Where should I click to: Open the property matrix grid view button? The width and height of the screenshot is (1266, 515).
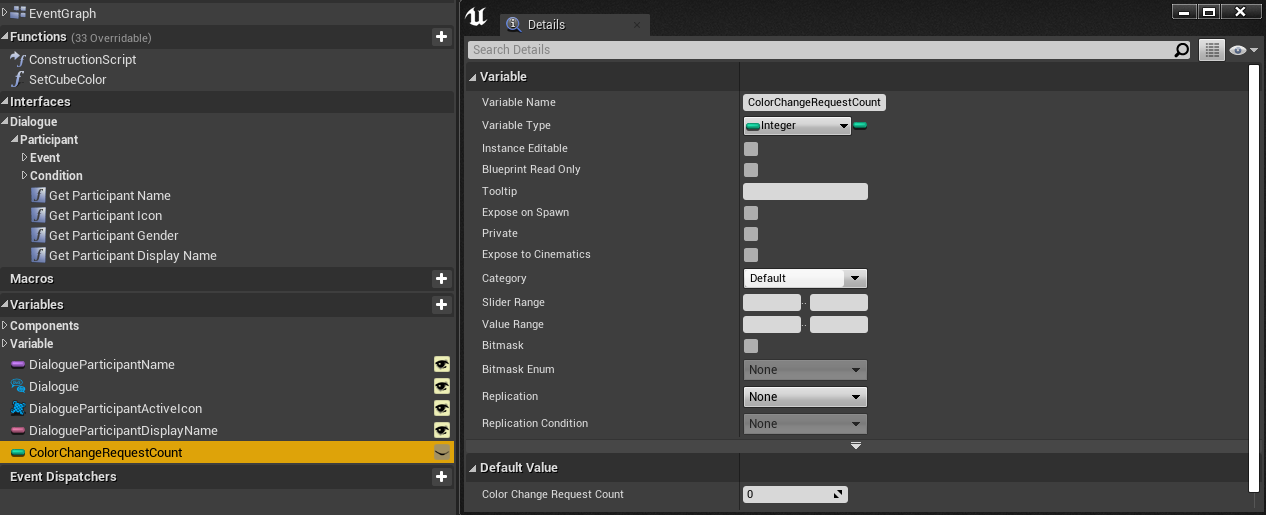pyautogui.click(x=1212, y=50)
